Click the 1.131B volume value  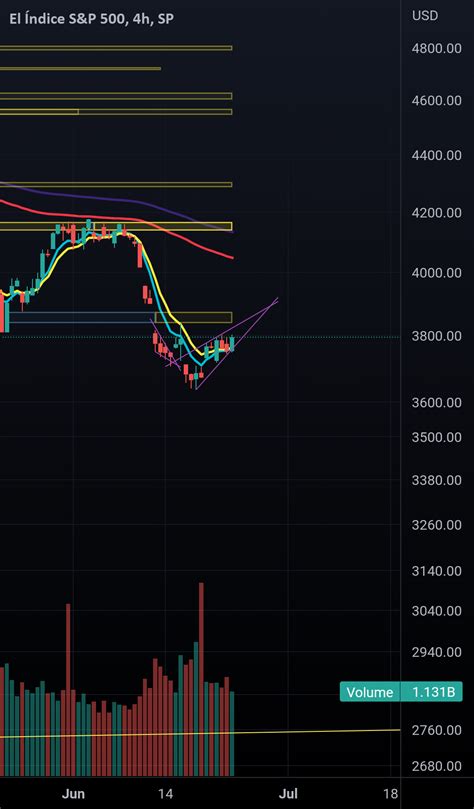tap(433, 692)
